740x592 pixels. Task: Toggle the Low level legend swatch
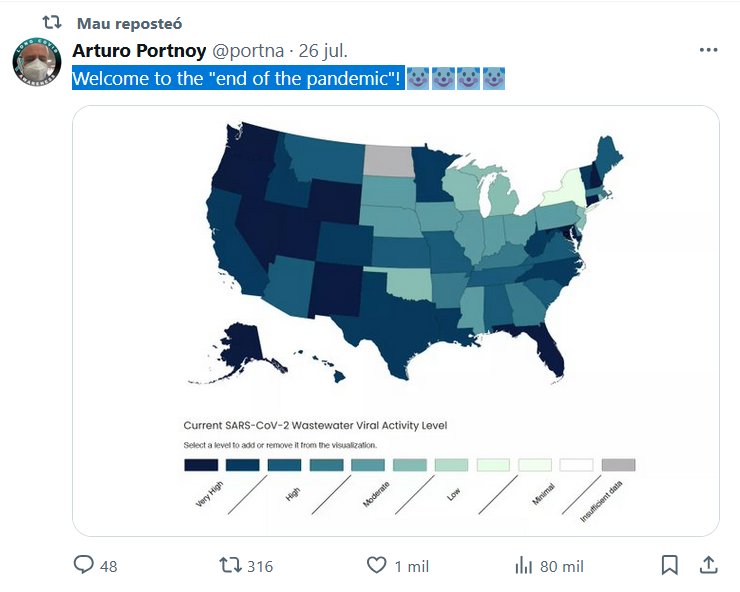tap(452, 465)
